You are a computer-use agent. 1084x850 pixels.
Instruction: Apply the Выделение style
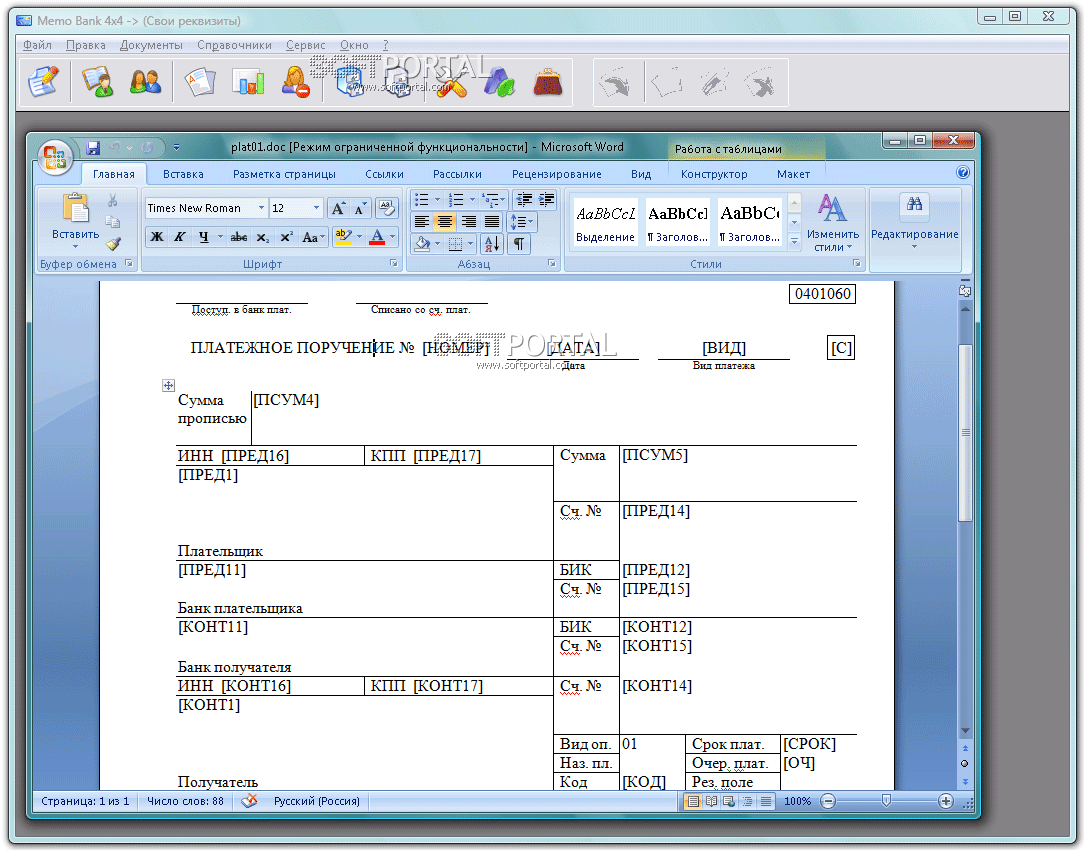point(606,222)
